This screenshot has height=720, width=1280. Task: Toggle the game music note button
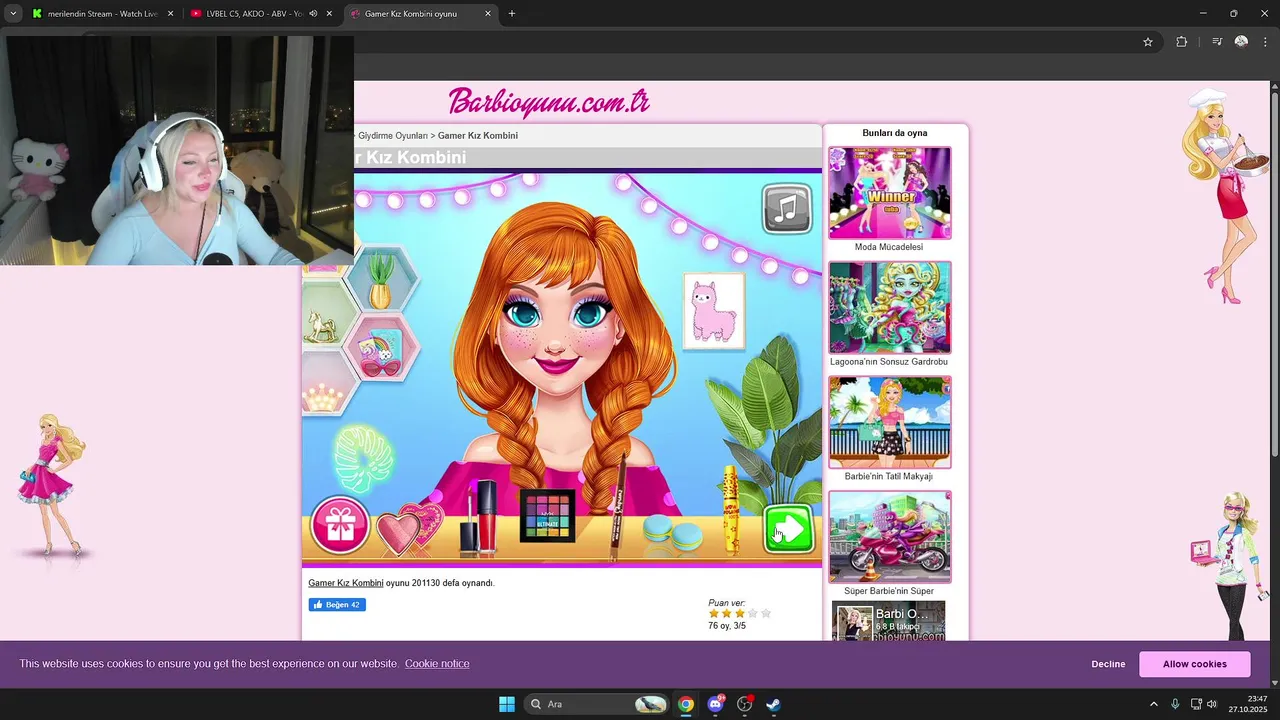787,209
